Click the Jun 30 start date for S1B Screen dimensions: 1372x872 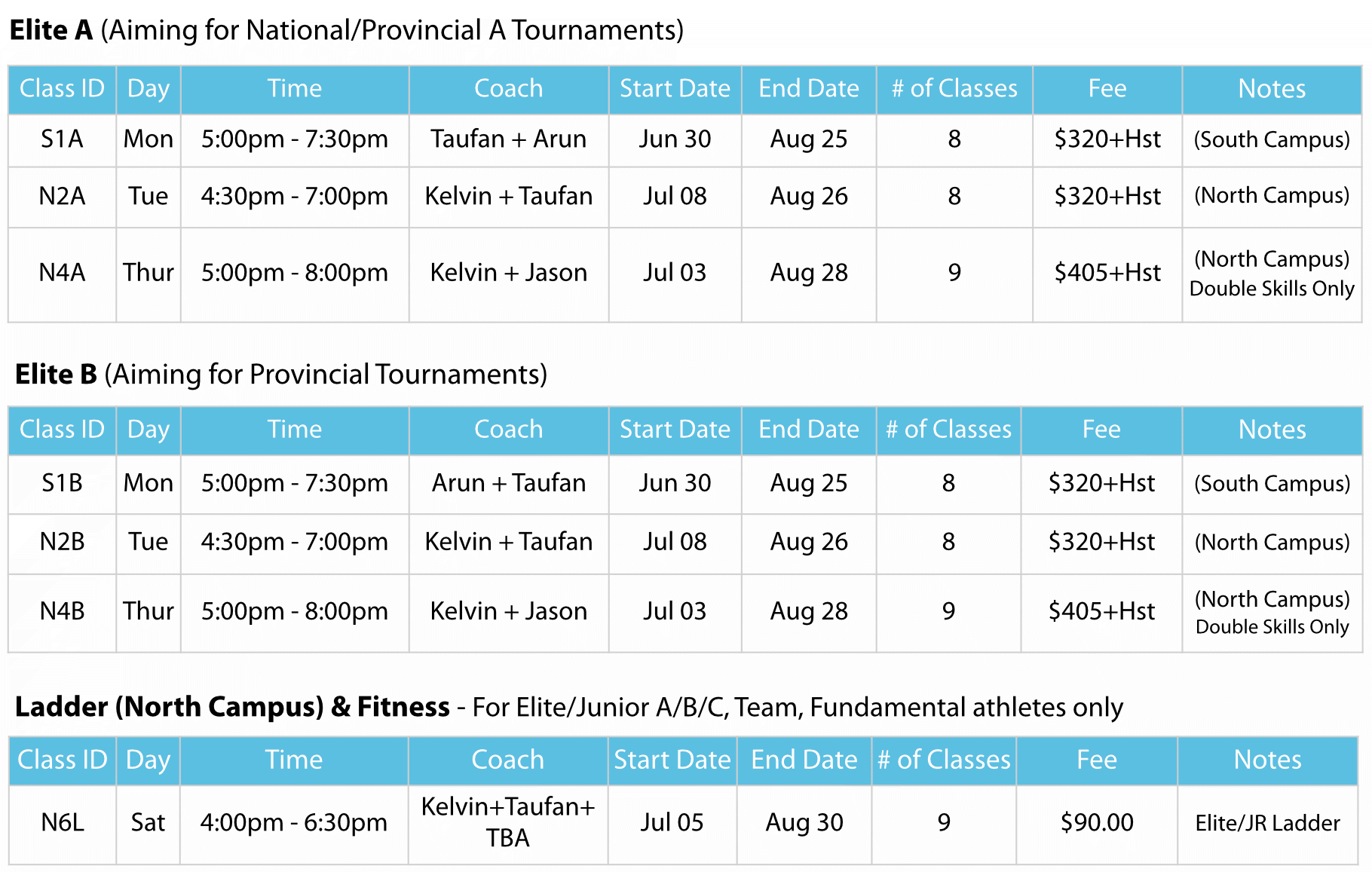point(675,483)
